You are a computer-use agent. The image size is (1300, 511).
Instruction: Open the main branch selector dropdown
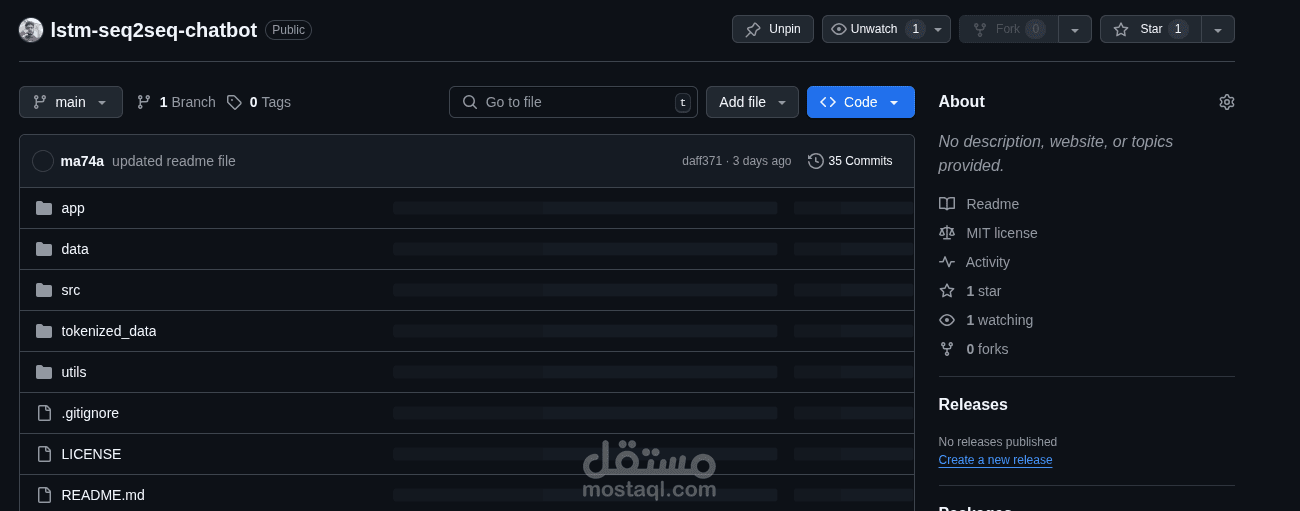tap(71, 102)
